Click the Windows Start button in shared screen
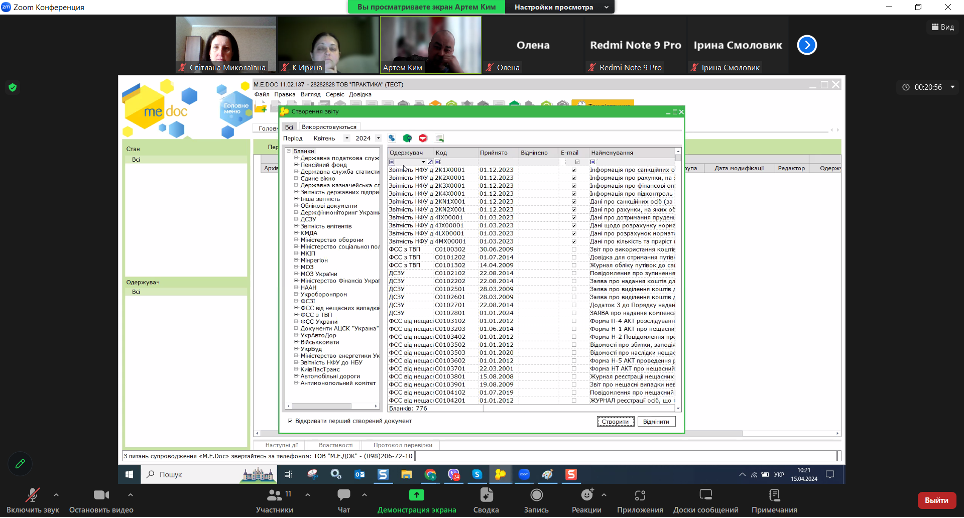This screenshot has height=518, width=964. coord(129,474)
